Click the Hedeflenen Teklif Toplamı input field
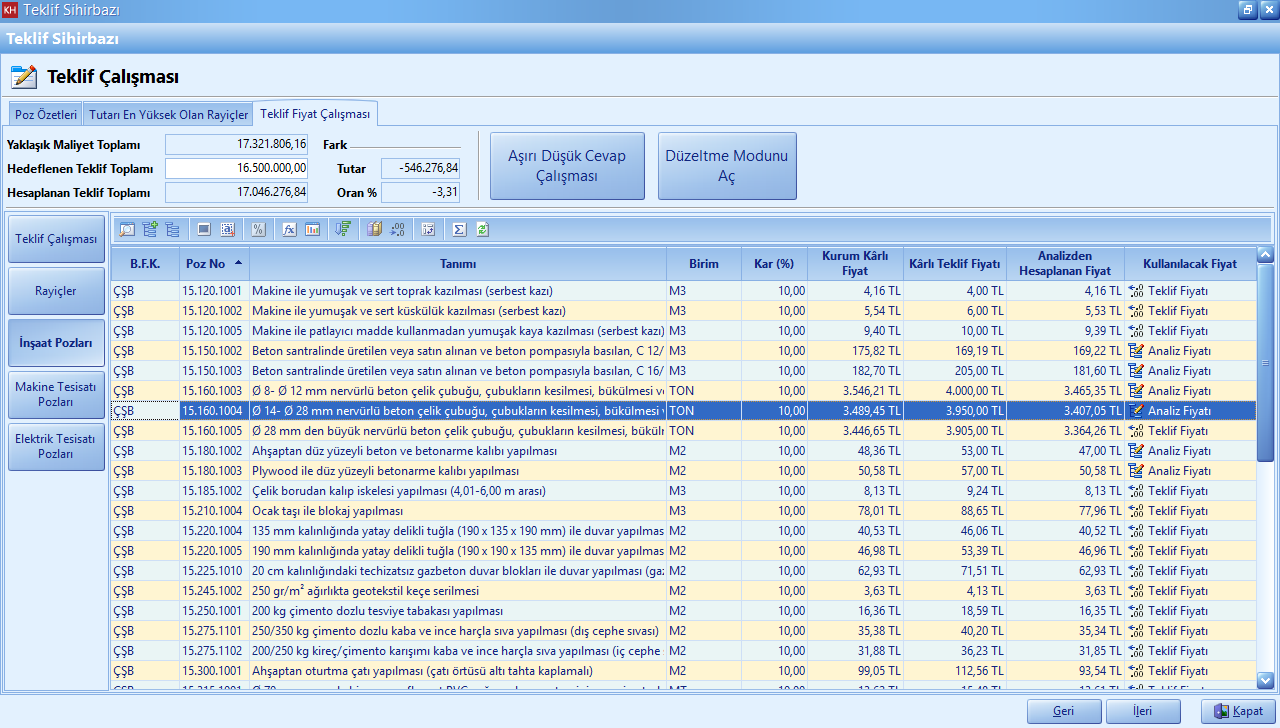The image size is (1280, 728). coord(236,168)
